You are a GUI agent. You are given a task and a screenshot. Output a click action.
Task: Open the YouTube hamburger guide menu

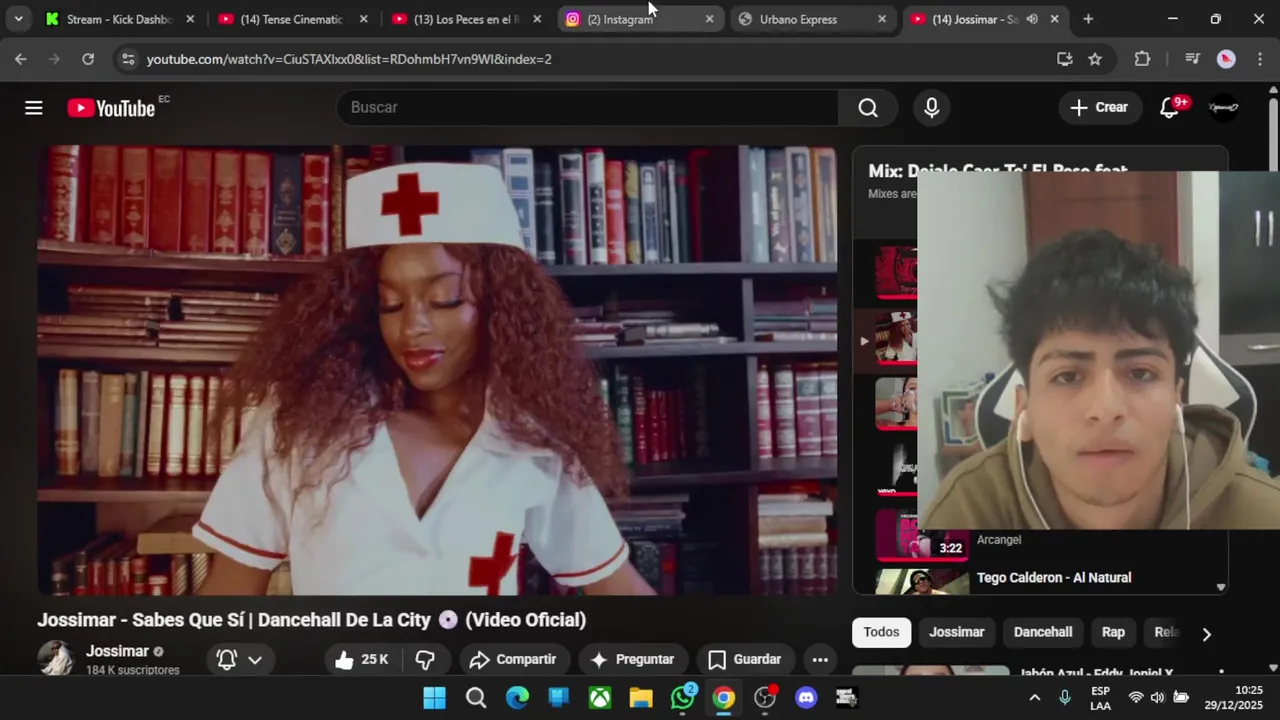pos(34,108)
